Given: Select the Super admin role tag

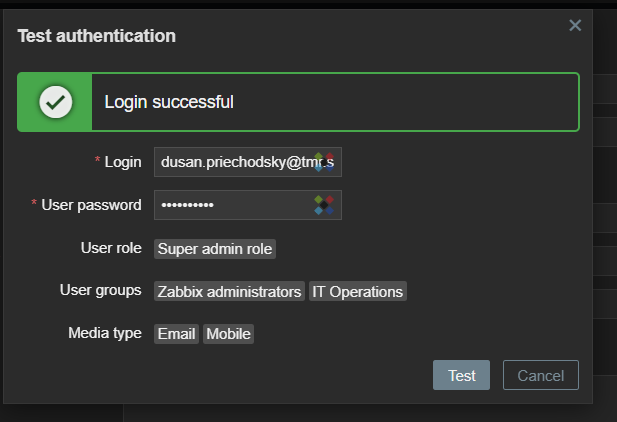Looking at the screenshot, I should [215, 248].
